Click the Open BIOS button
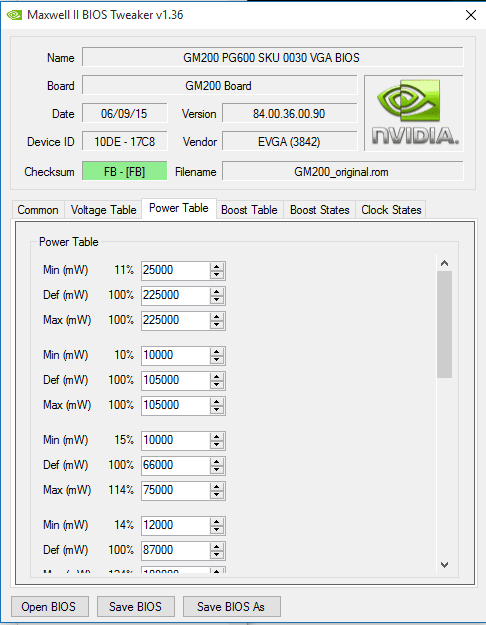This screenshot has height=625, width=486. pos(49,606)
